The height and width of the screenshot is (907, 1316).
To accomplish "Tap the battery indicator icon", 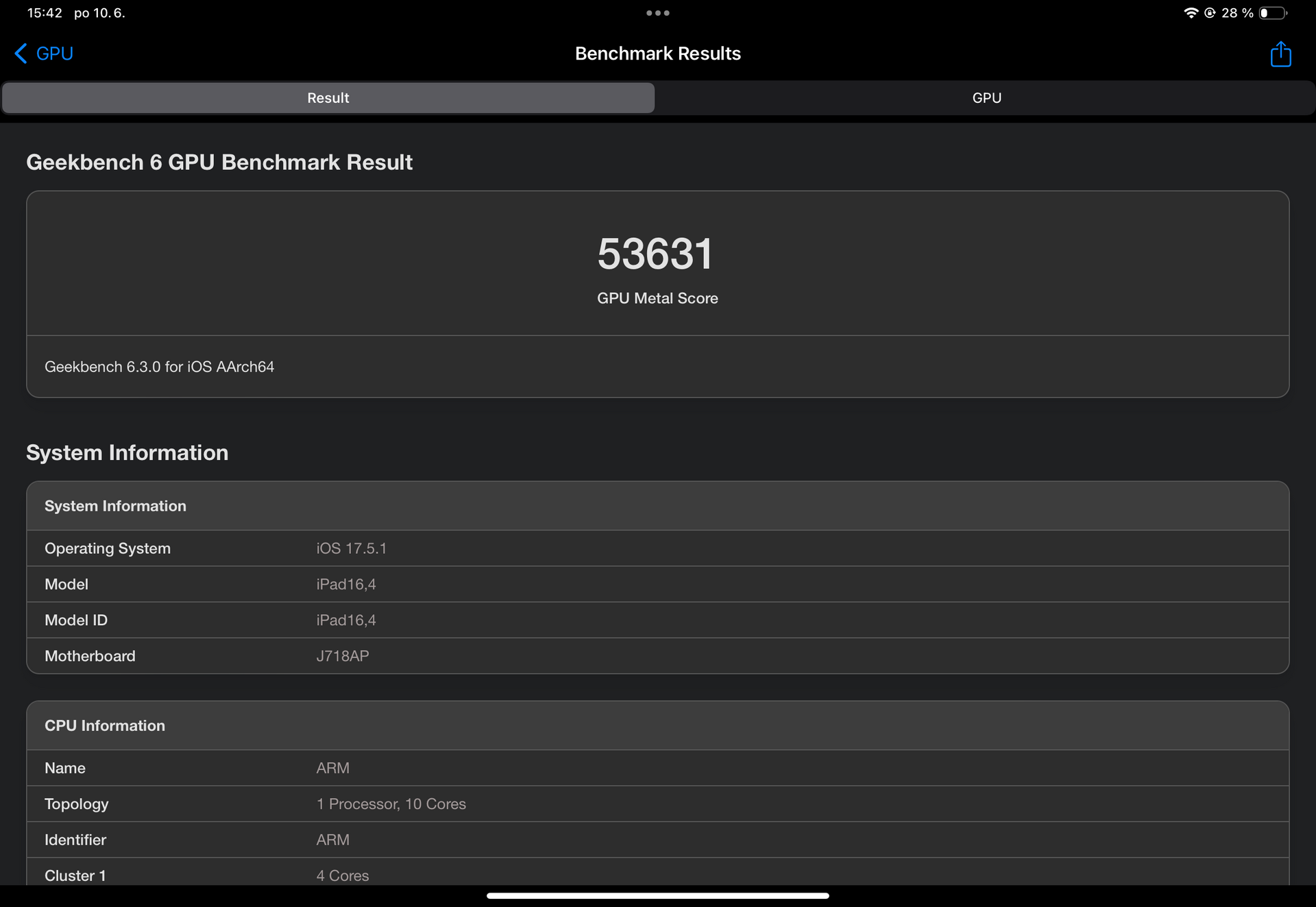I will (x=1272, y=13).
